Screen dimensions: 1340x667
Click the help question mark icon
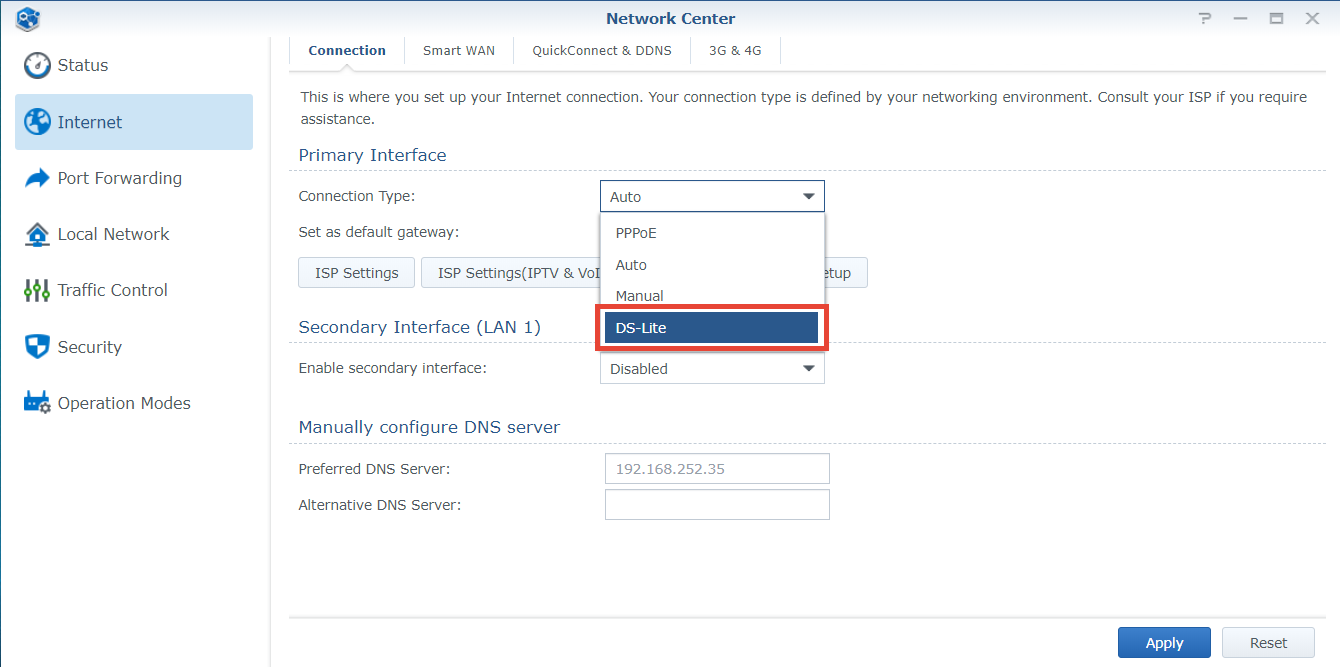point(1204,18)
